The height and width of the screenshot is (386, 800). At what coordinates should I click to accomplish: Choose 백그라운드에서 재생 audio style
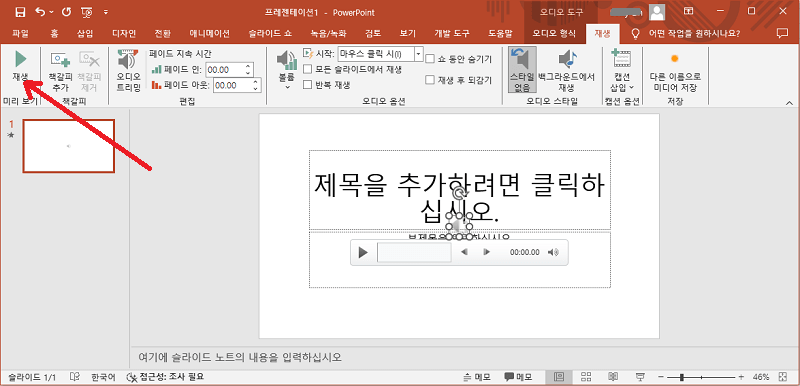point(566,70)
